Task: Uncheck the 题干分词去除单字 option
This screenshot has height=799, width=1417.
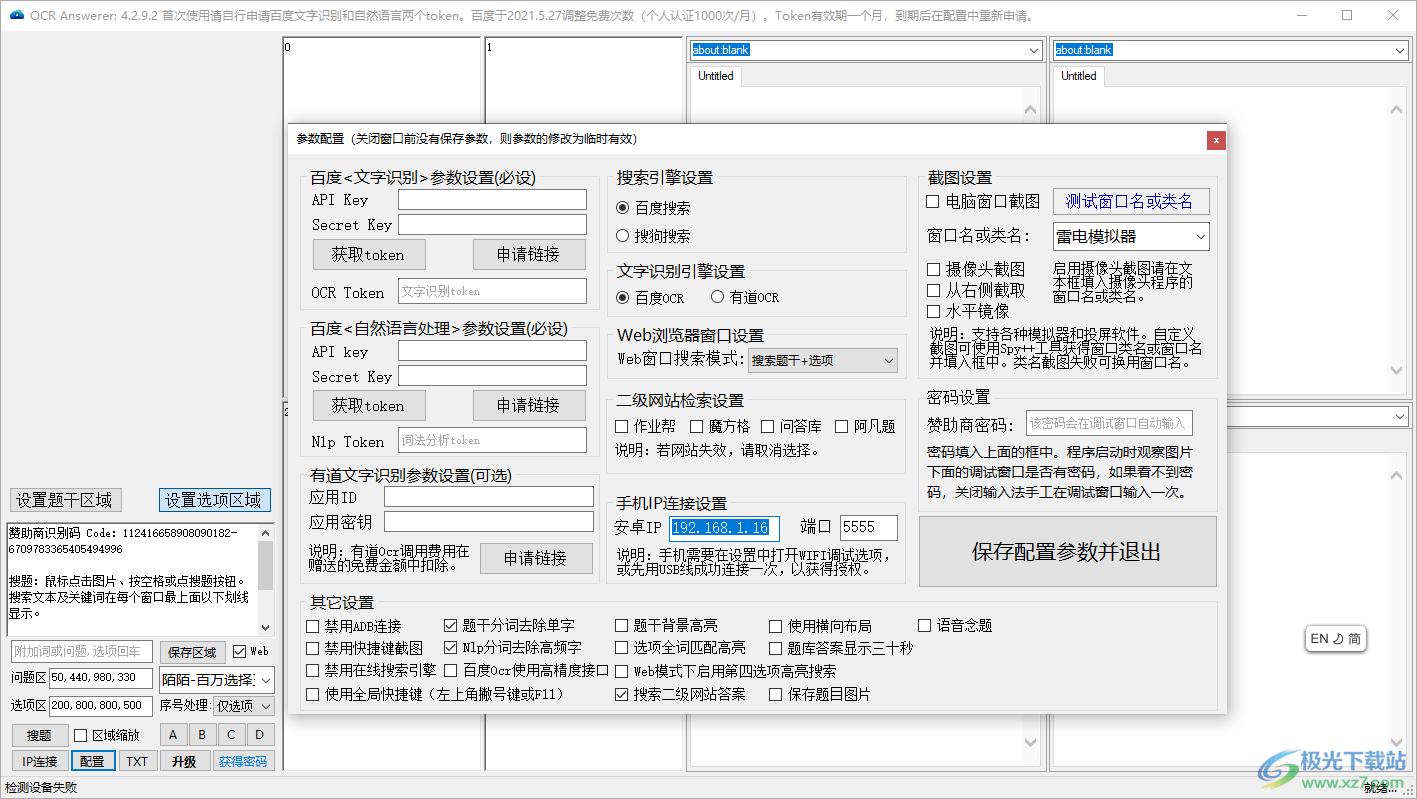Action: [450, 624]
